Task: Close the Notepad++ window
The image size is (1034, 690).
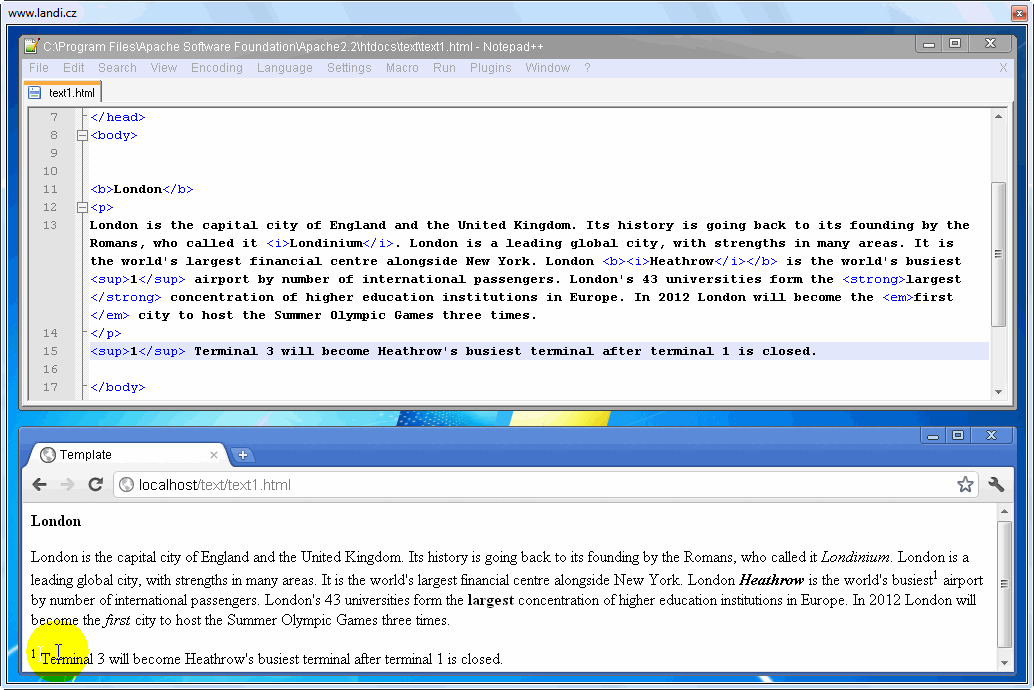Action: (x=990, y=44)
